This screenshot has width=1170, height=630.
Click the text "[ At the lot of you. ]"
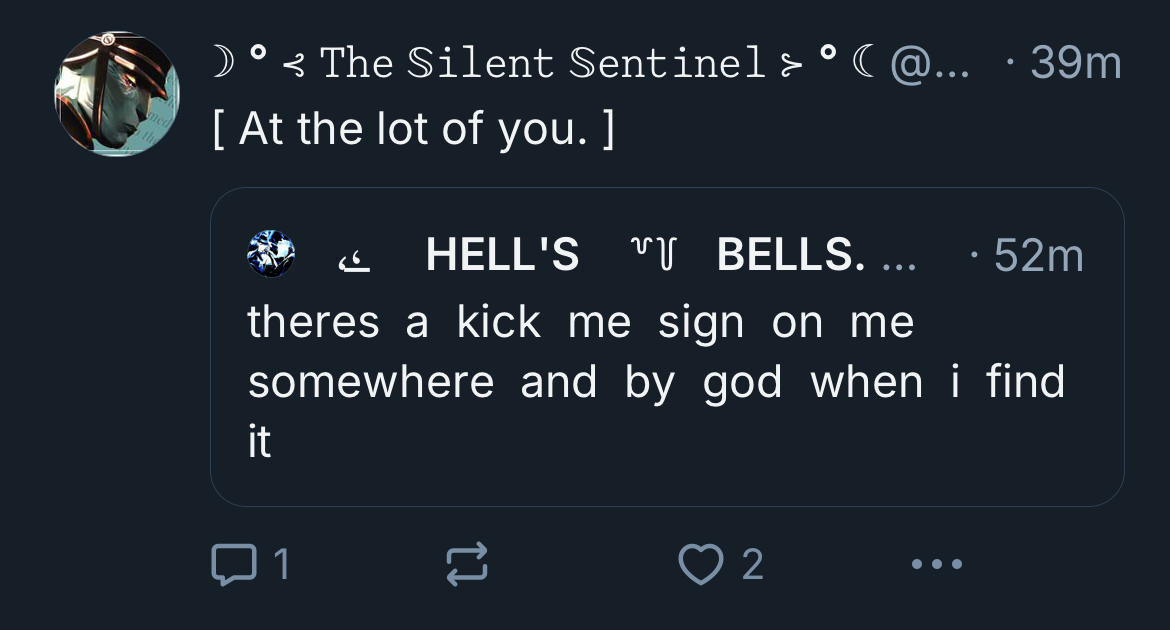coord(412,129)
